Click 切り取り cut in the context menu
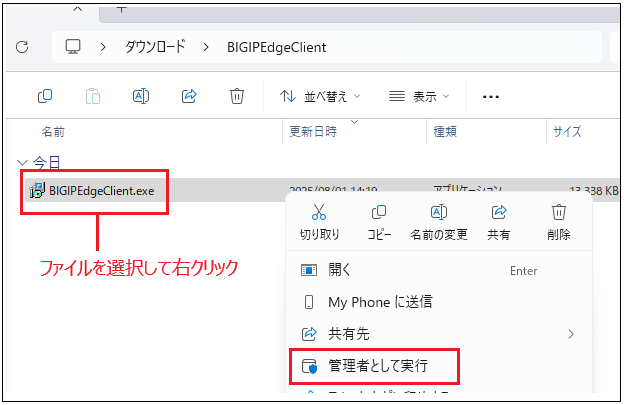 pyautogui.click(x=319, y=222)
